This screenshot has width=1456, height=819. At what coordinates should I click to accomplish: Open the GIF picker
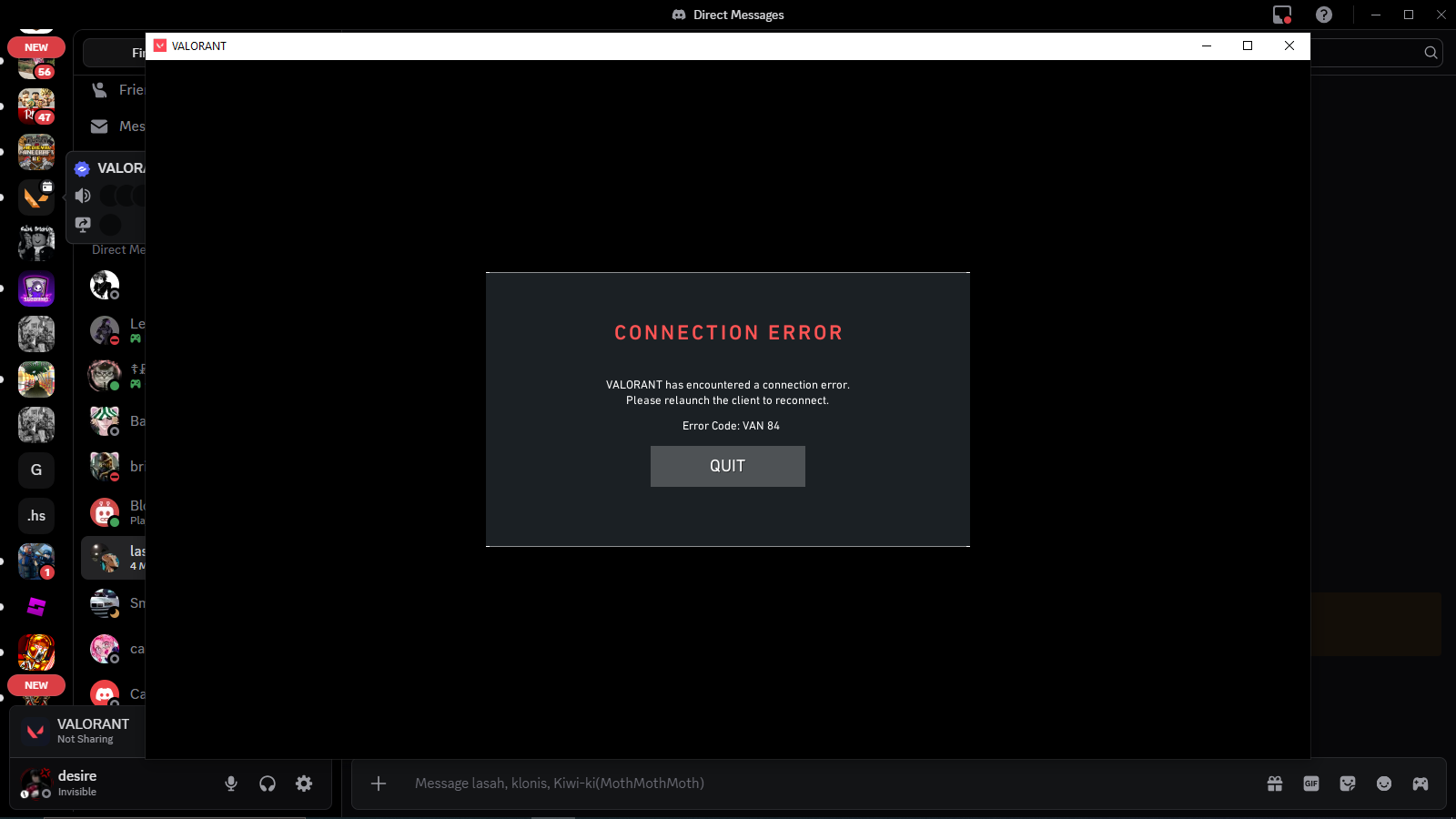pyautogui.click(x=1311, y=784)
